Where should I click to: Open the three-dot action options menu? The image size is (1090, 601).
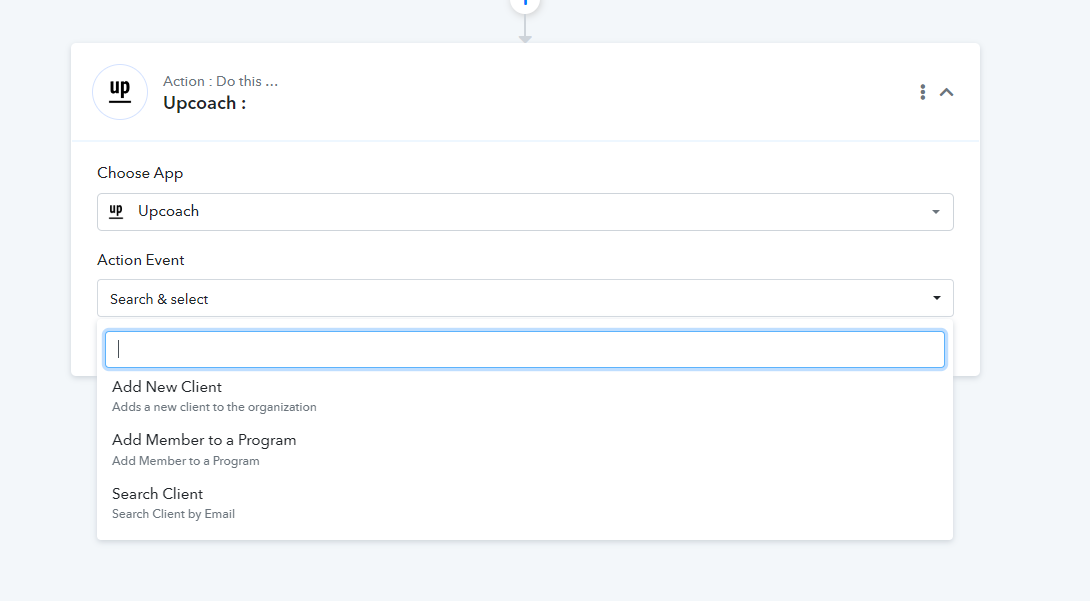click(x=922, y=92)
